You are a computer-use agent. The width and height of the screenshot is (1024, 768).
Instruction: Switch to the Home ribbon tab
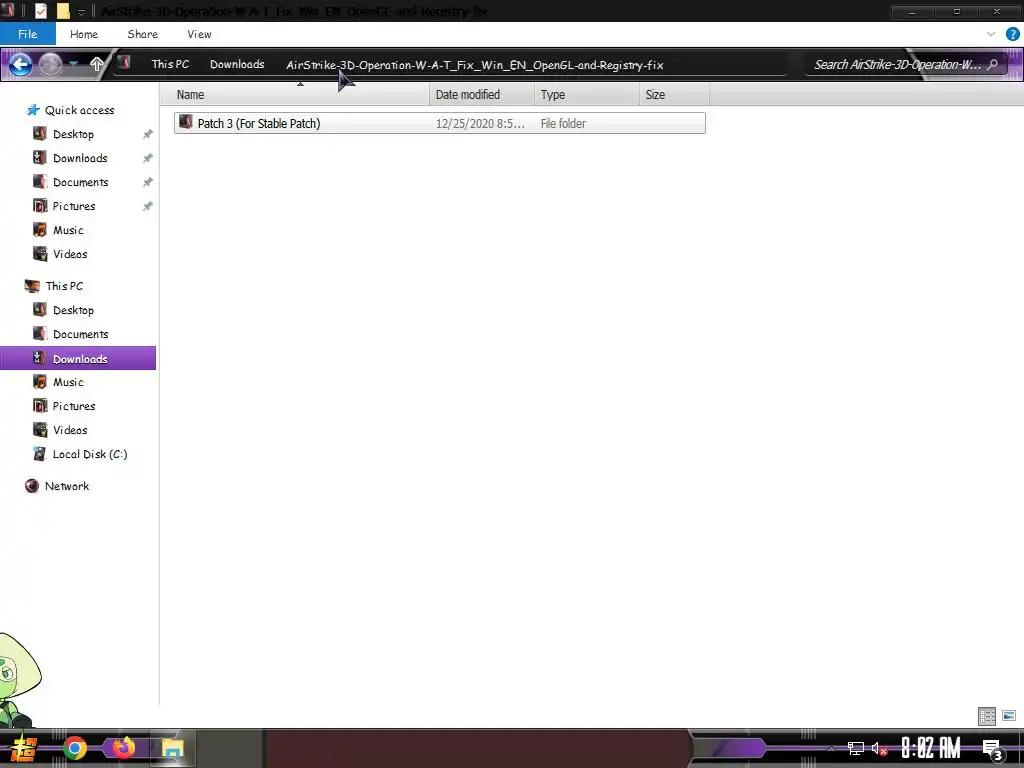pos(84,34)
